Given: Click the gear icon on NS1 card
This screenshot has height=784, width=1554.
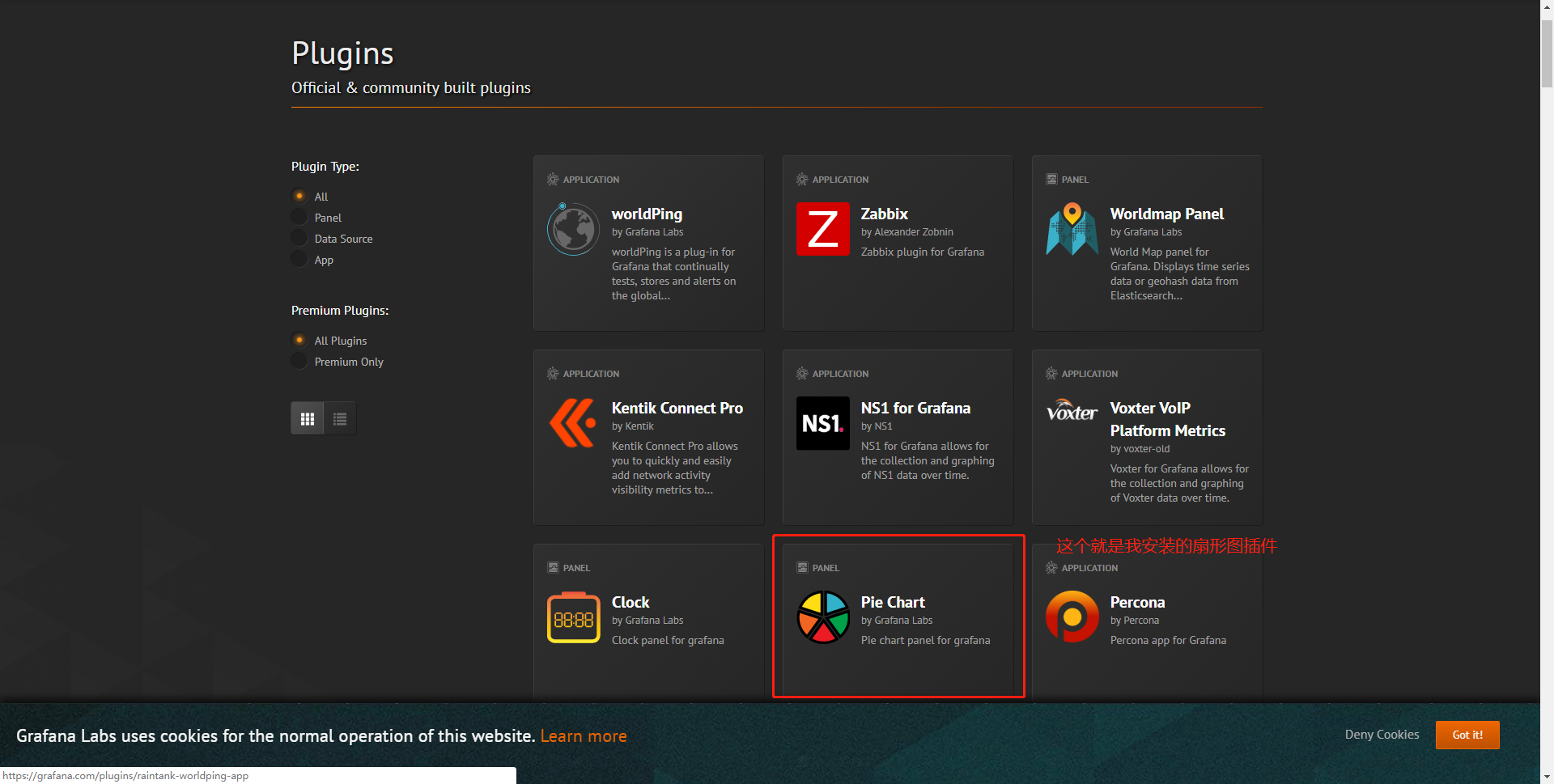Looking at the screenshot, I should point(802,374).
